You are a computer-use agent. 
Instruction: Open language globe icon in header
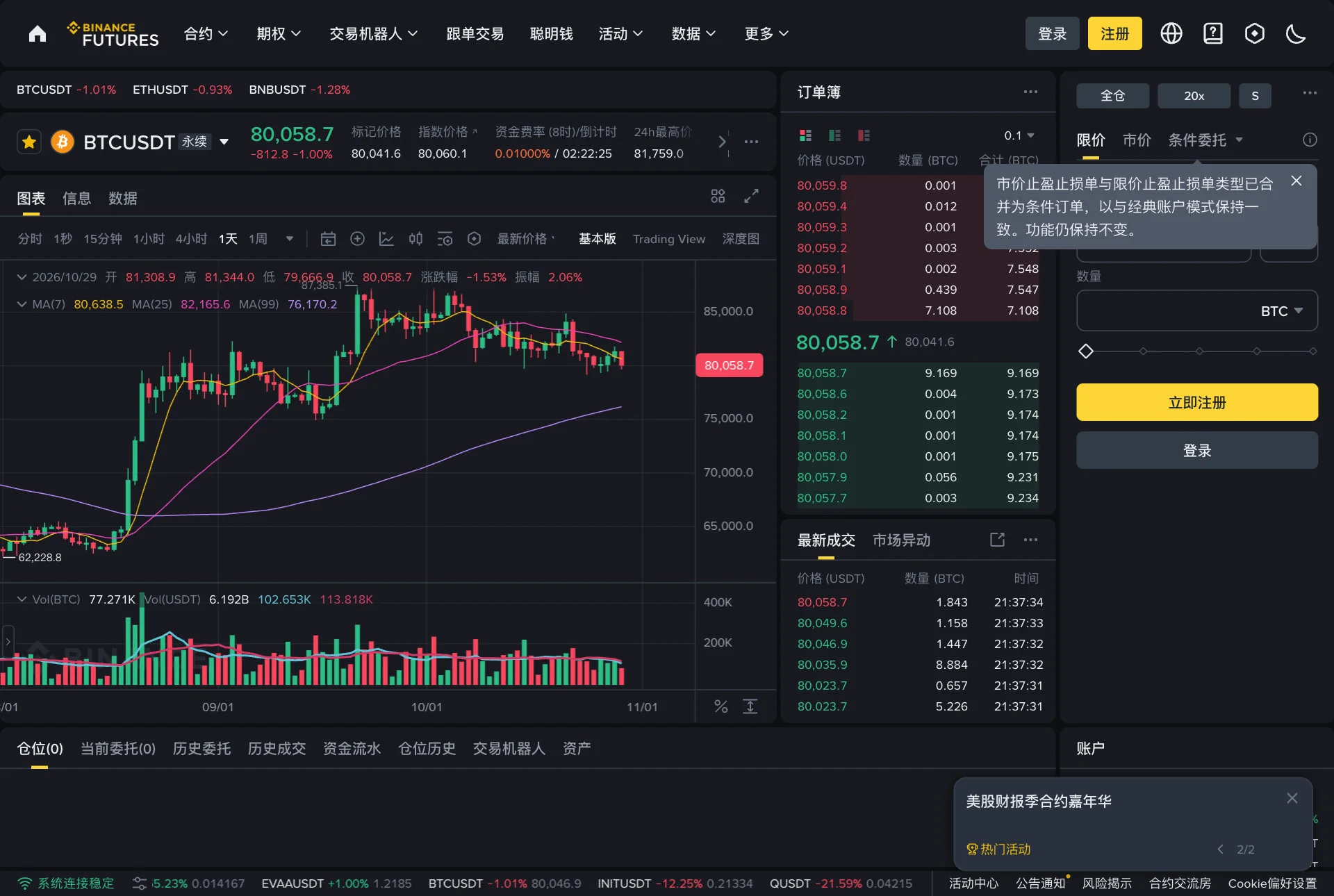(x=1171, y=33)
